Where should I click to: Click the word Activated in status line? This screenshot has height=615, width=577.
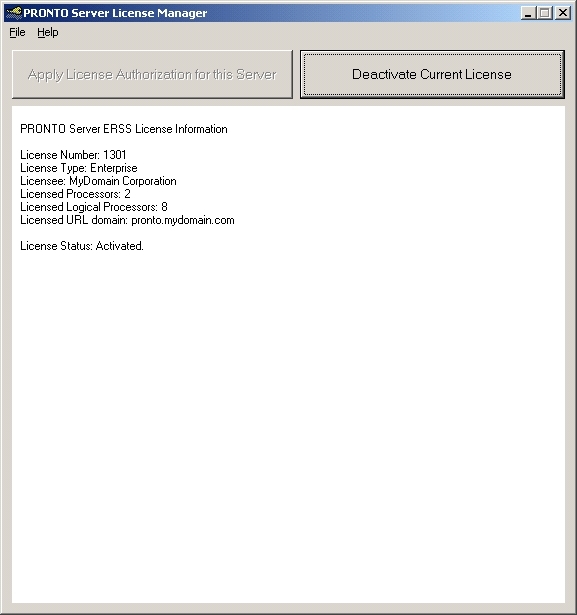point(120,246)
